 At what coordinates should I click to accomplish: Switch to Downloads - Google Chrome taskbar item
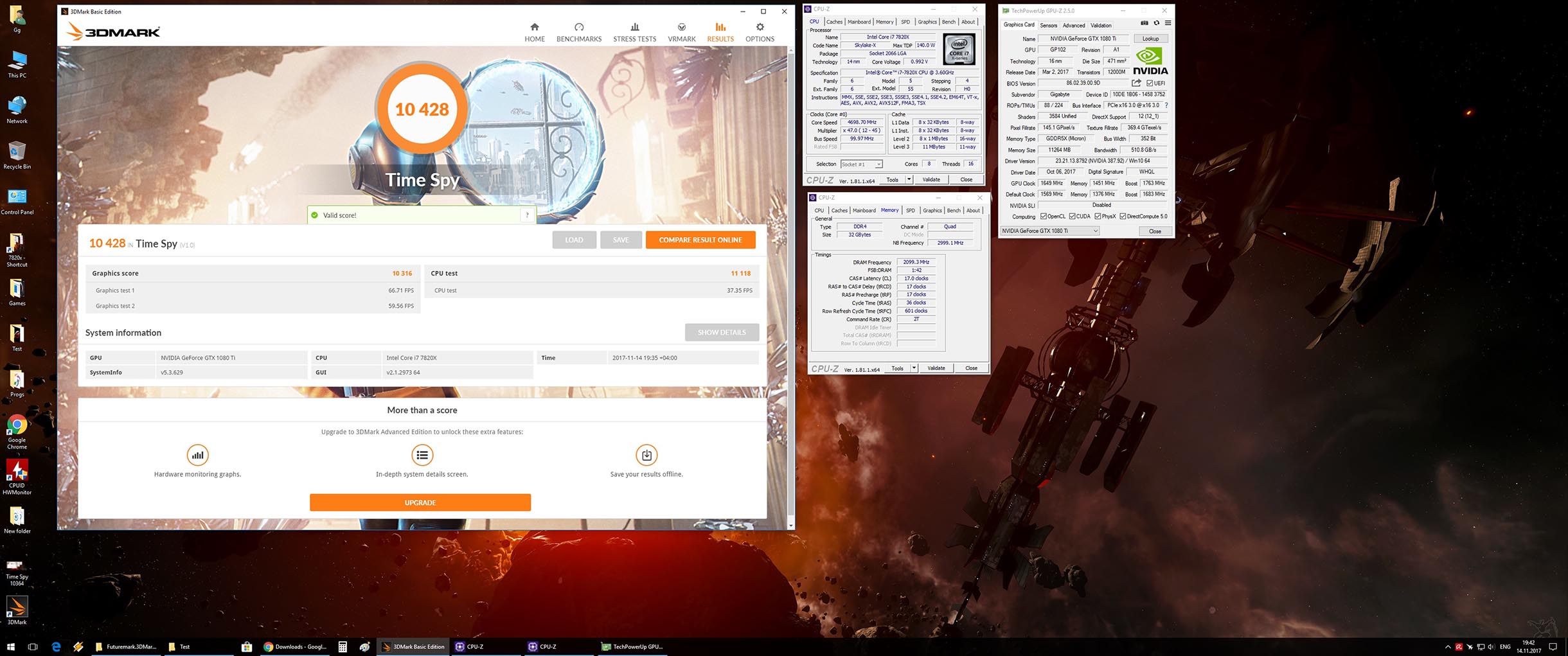(295, 646)
